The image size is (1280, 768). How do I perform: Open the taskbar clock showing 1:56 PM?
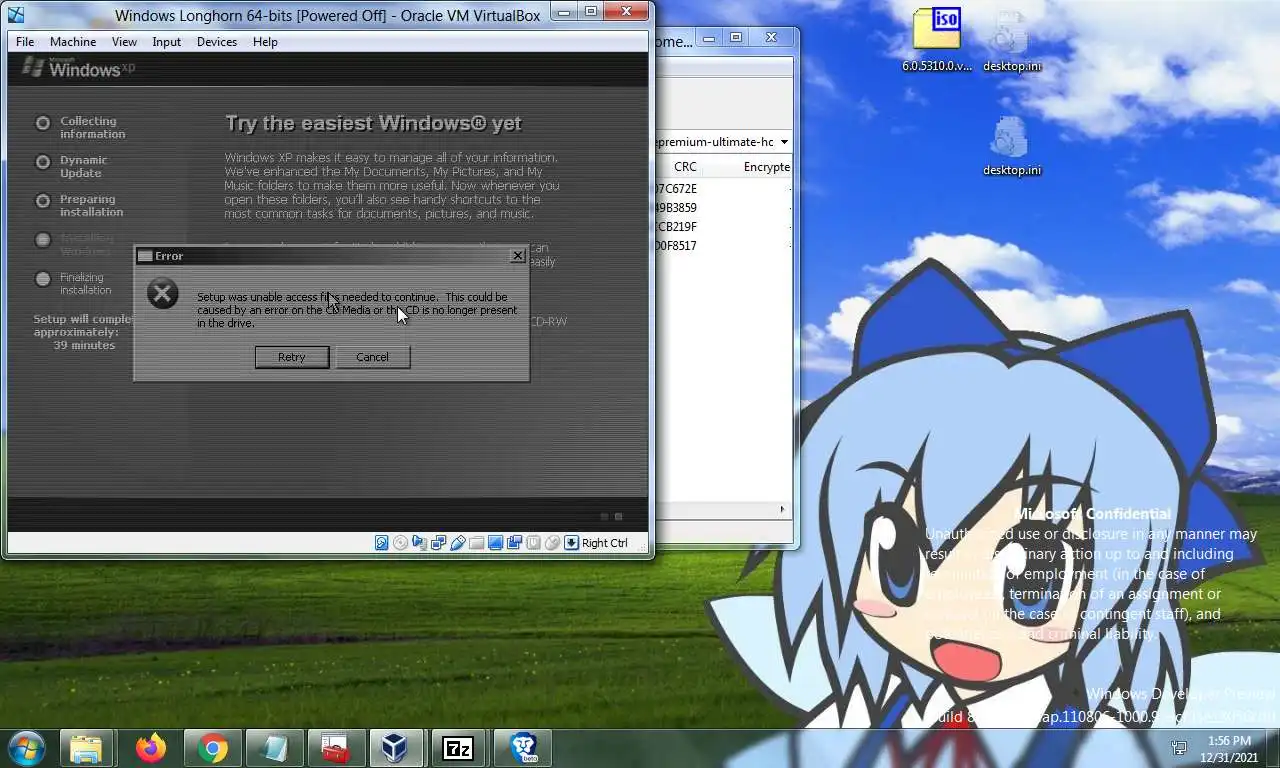coord(1229,749)
